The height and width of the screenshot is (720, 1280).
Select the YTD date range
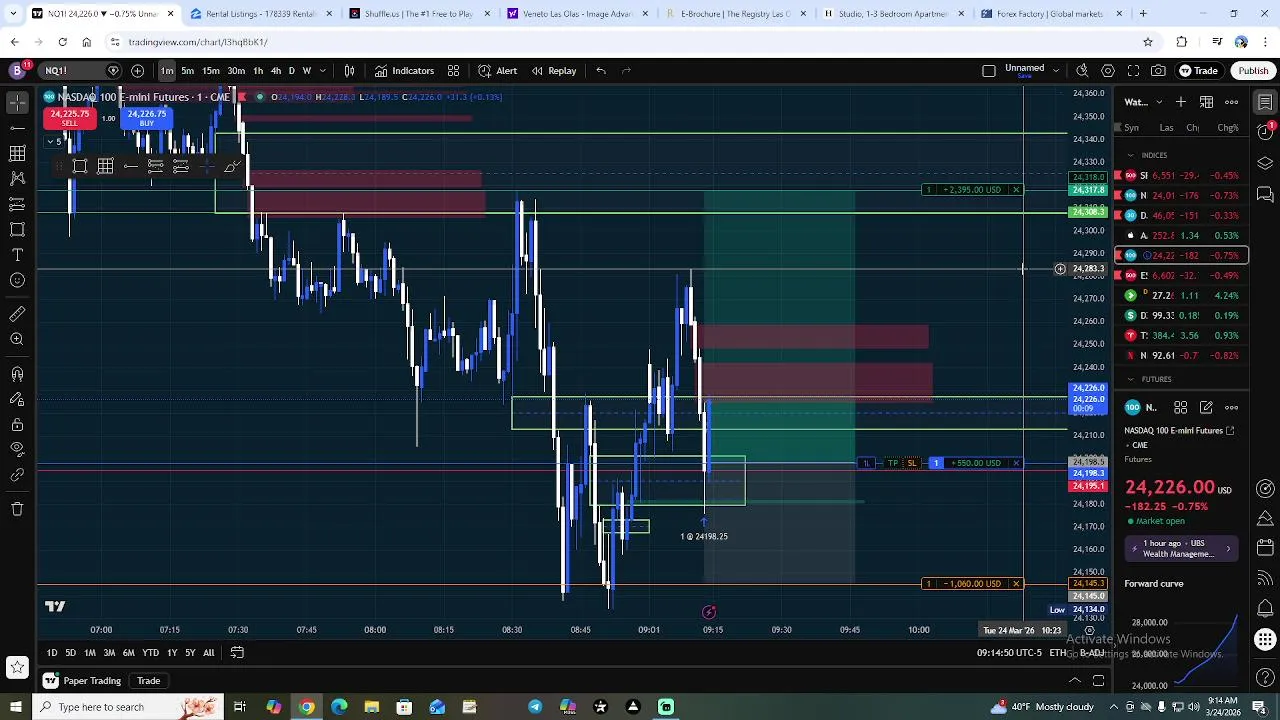(150, 653)
